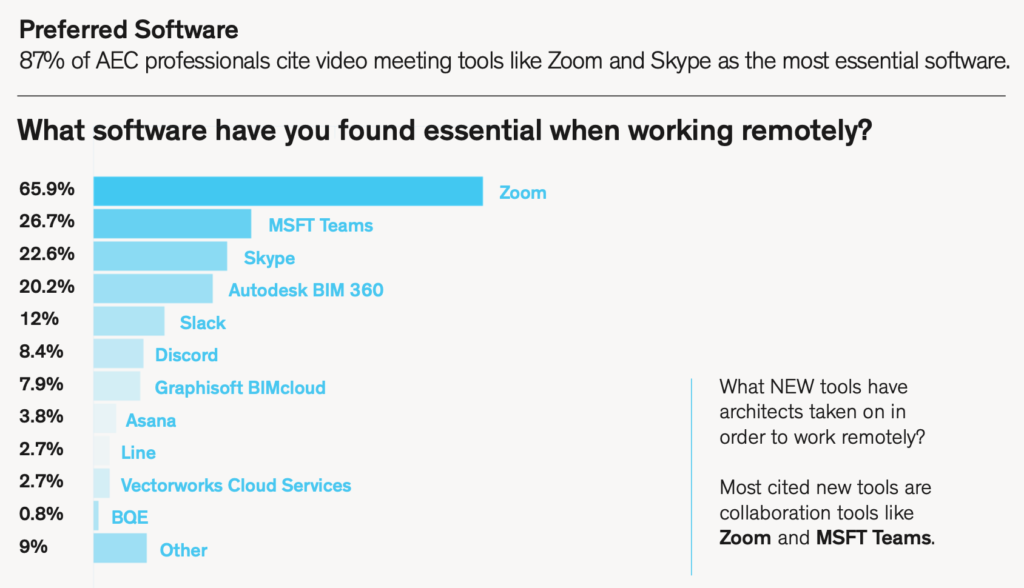Select the Slack label
The height and width of the screenshot is (588, 1024).
203,322
